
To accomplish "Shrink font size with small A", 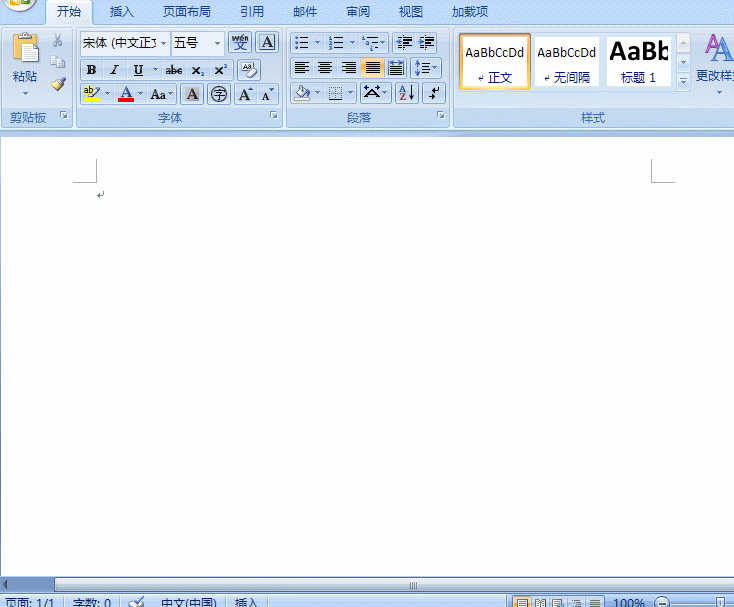I will 267,94.
